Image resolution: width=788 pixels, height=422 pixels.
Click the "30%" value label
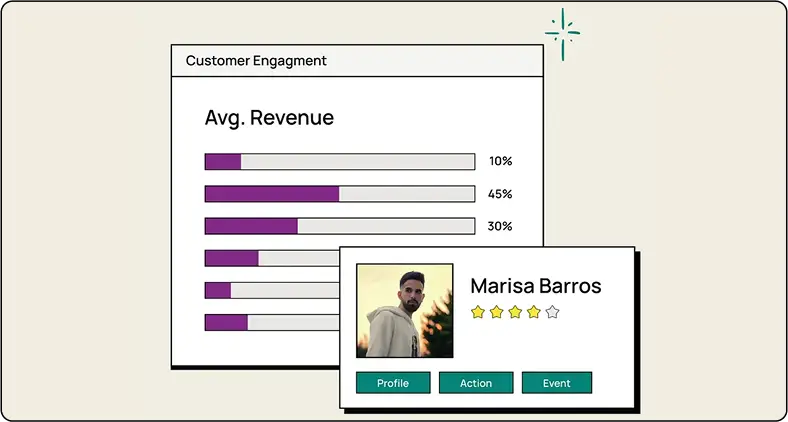(x=500, y=226)
